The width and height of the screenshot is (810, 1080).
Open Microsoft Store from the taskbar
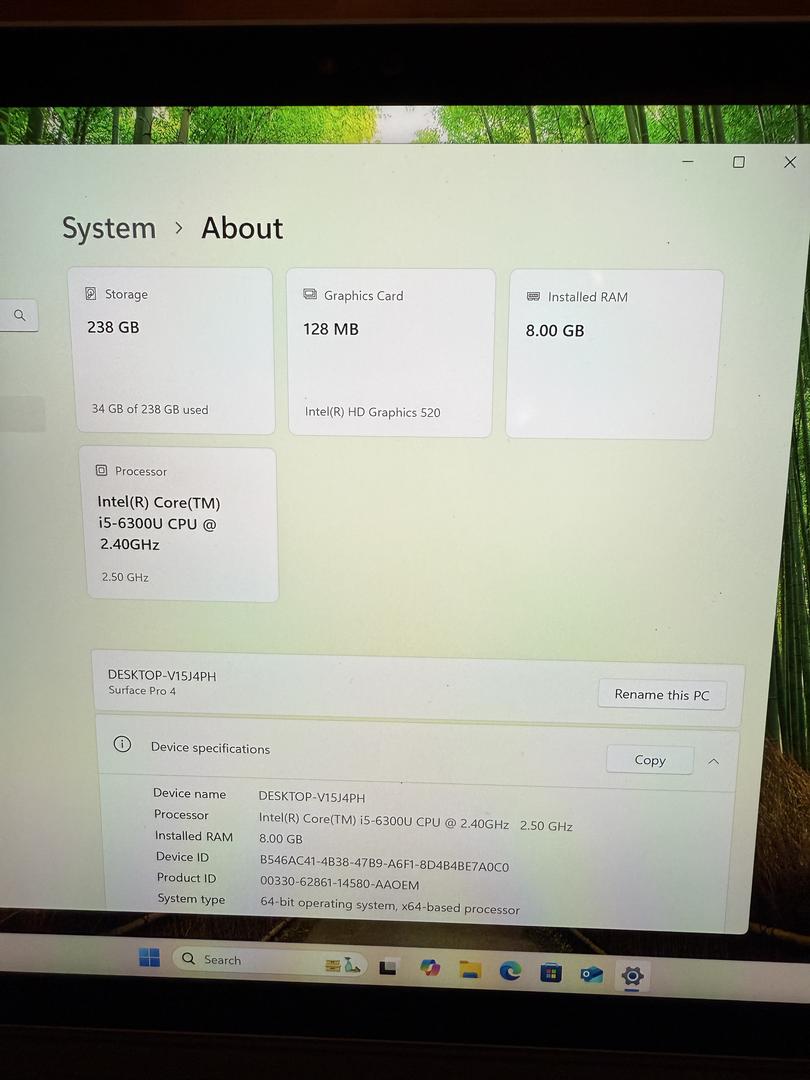(550, 972)
